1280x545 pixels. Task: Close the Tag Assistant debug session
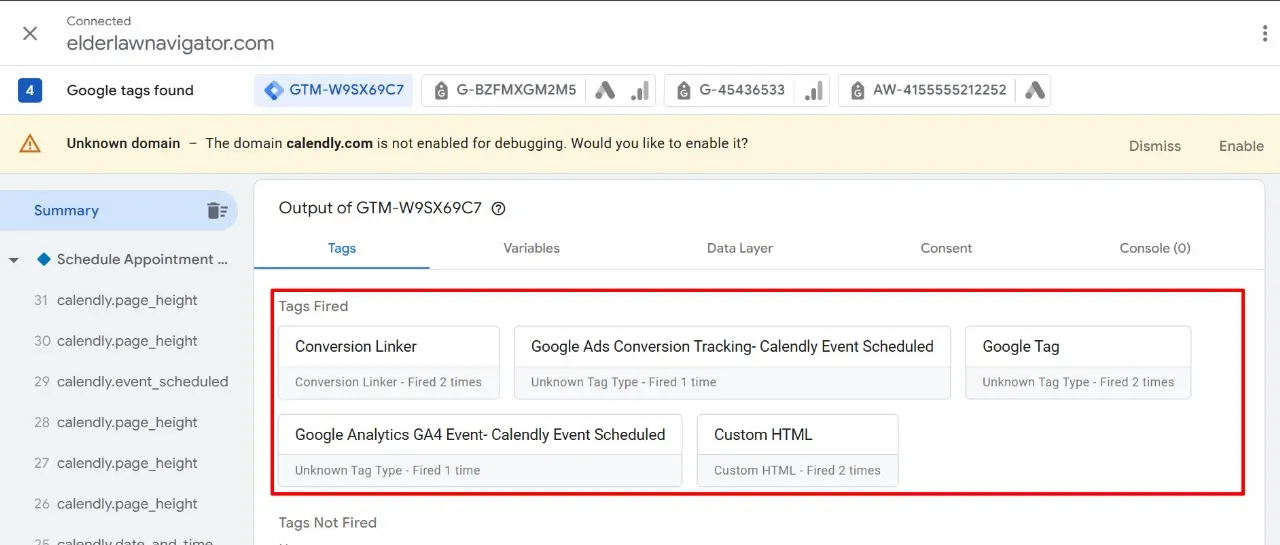click(x=30, y=33)
